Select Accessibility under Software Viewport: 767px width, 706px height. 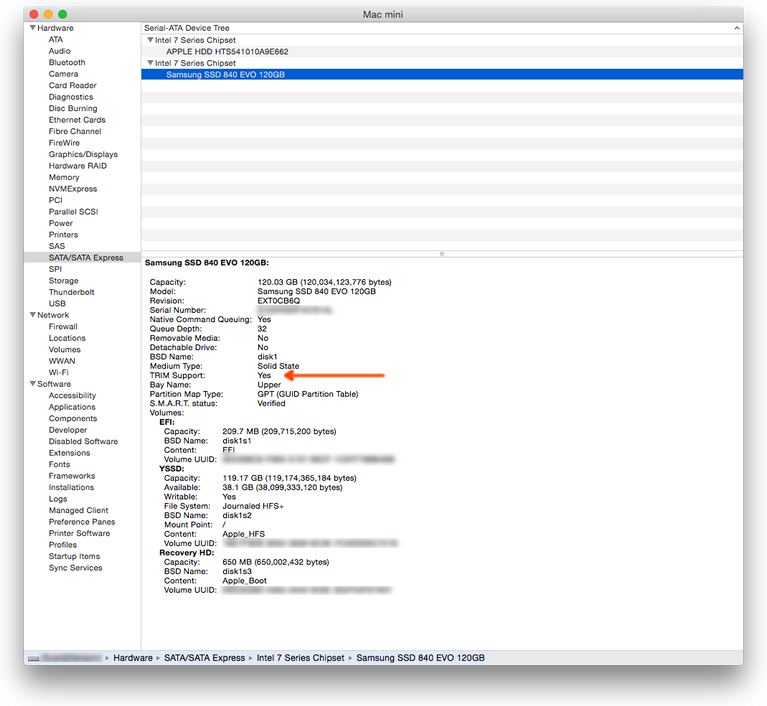tap(72, 395)
